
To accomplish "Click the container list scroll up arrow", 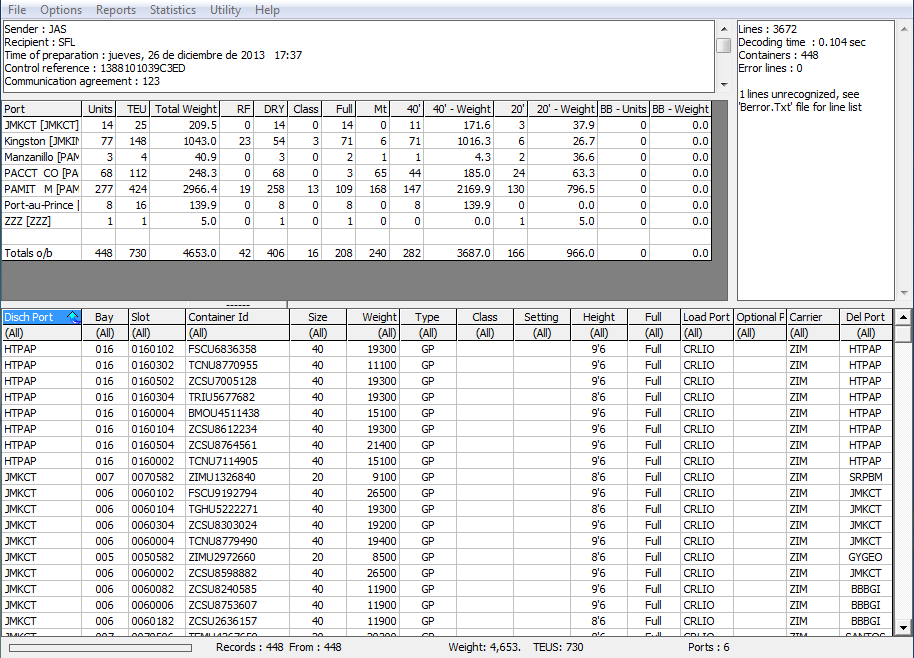I will pyautogui.click(x=903, y=317).
